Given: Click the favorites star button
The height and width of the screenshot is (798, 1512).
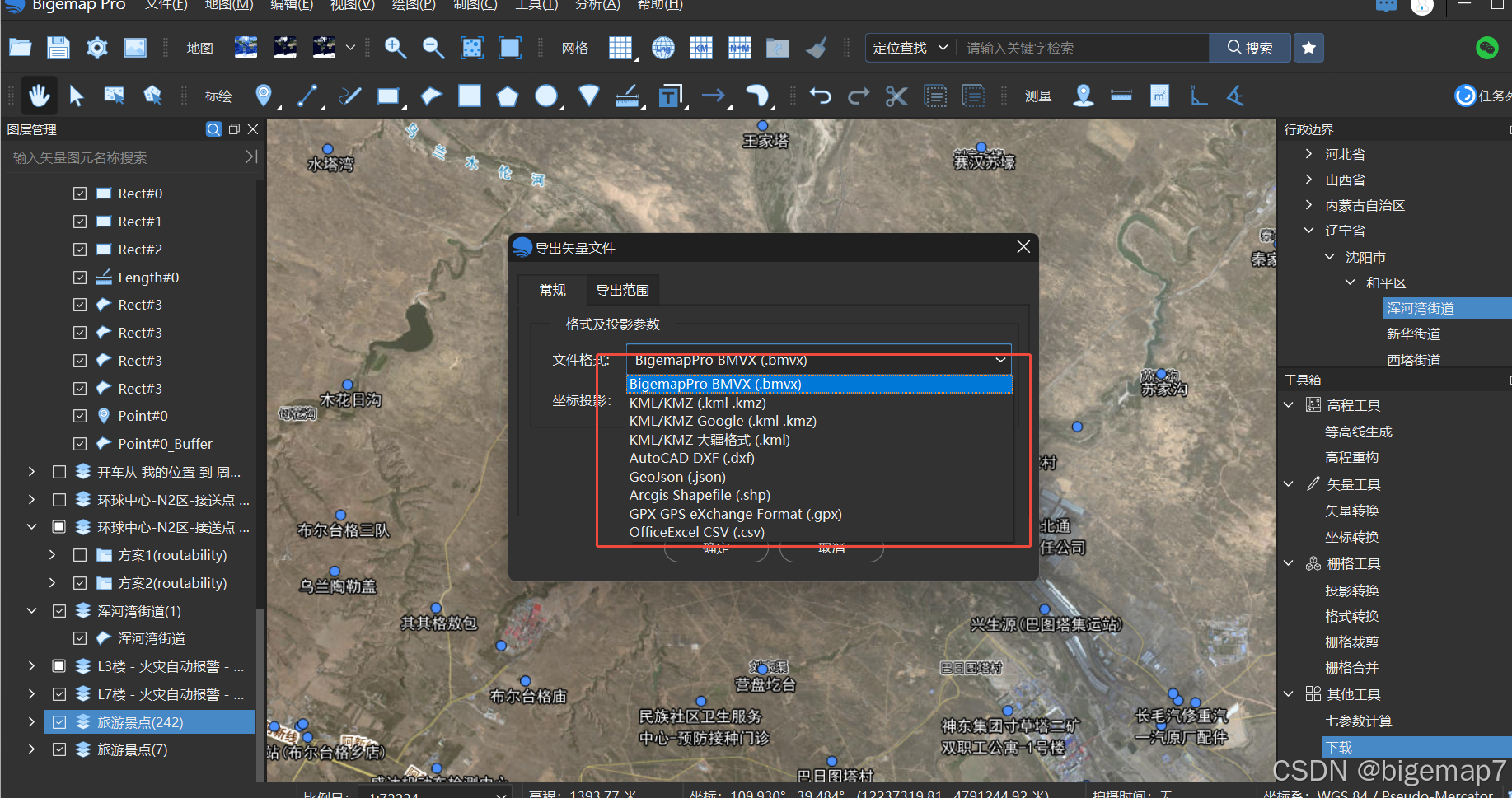Looking at the screenshot, I should (x=1308, y=48).
